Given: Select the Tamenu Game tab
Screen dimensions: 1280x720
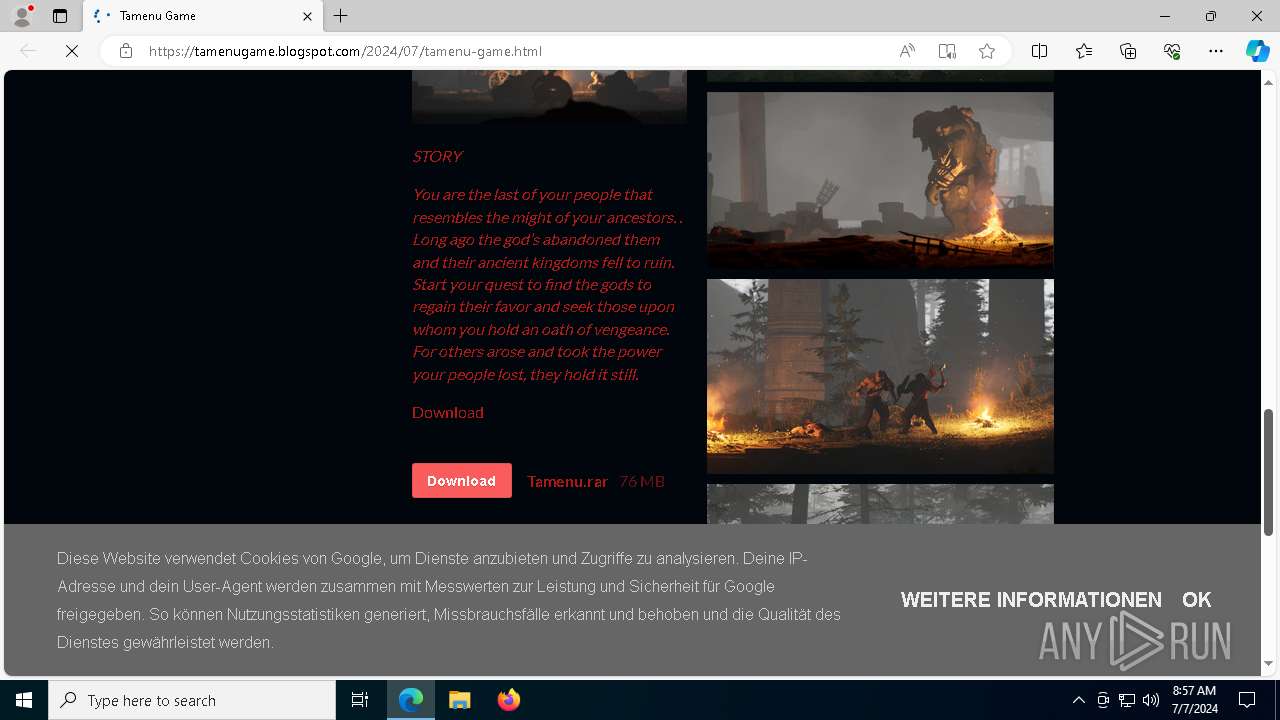Looking at the screenshot, I should click(x=203, y=16).
